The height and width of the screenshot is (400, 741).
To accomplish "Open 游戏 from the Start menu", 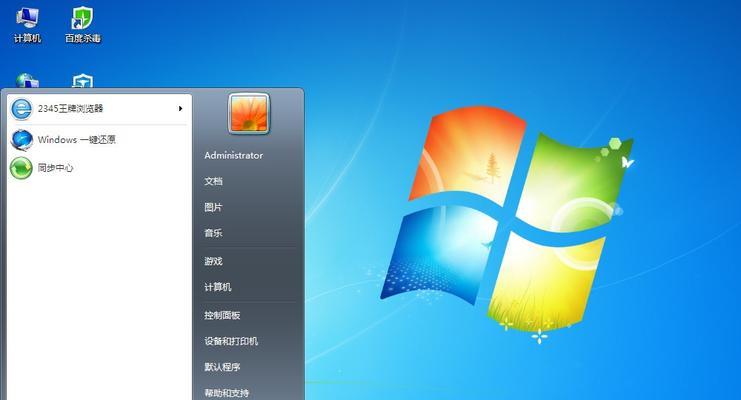I will coord(214,261).
